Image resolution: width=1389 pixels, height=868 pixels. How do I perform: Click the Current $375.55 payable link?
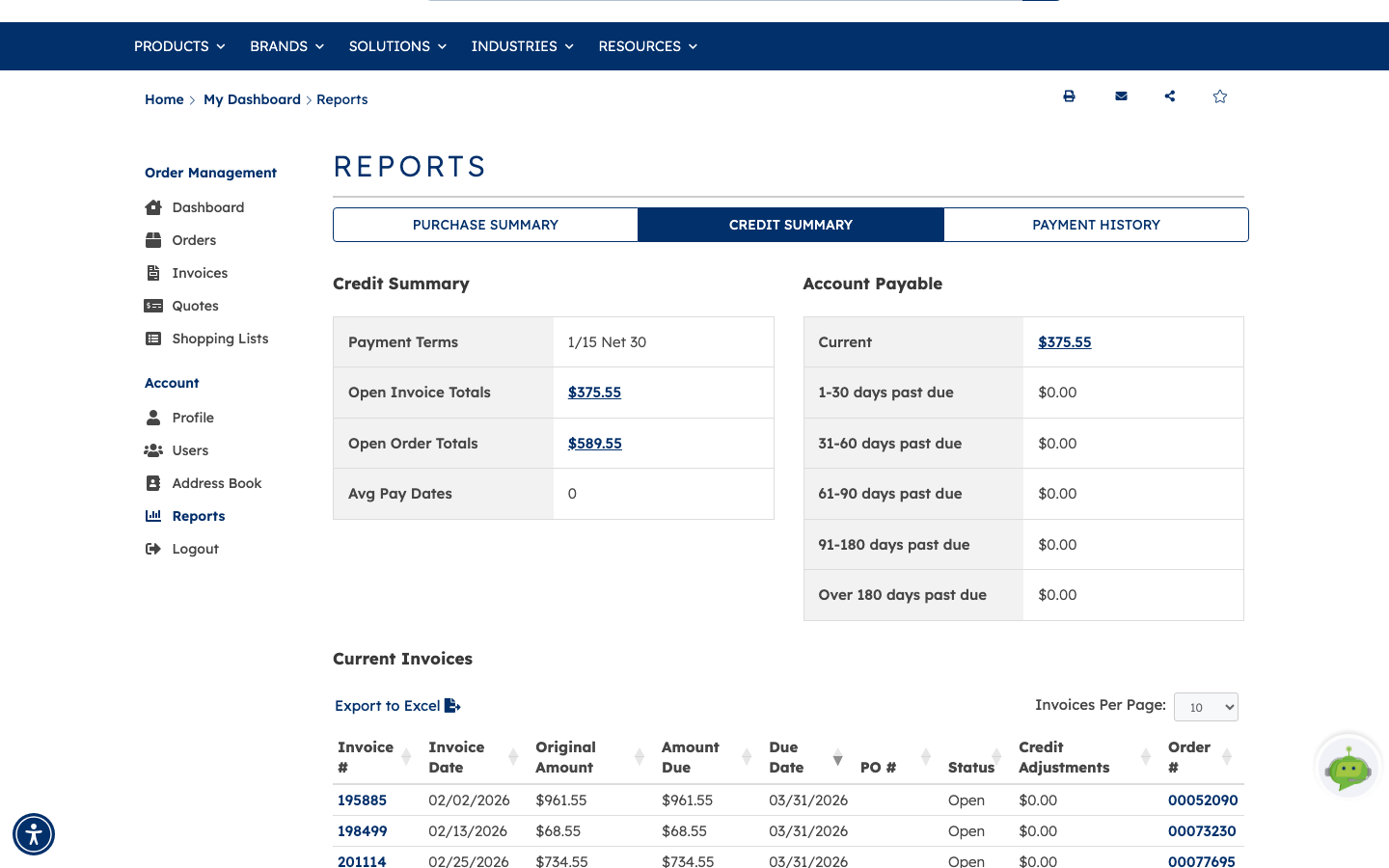click(1065, 342)
